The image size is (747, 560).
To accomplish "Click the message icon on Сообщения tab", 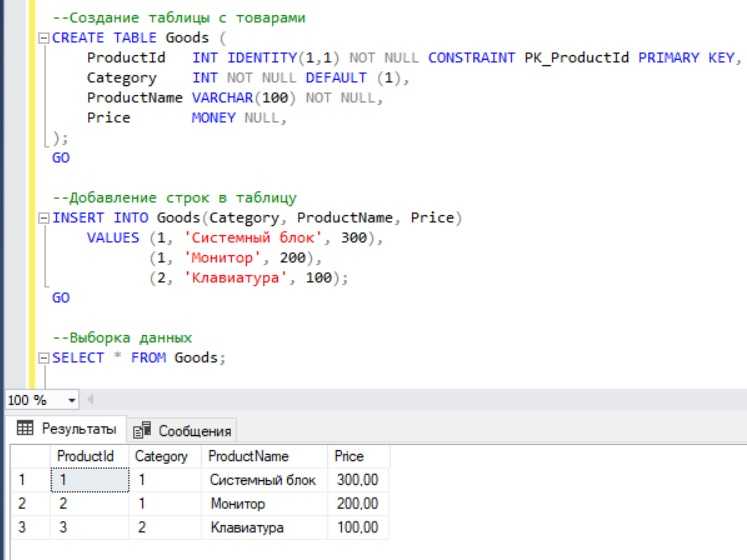I will 142,431.
